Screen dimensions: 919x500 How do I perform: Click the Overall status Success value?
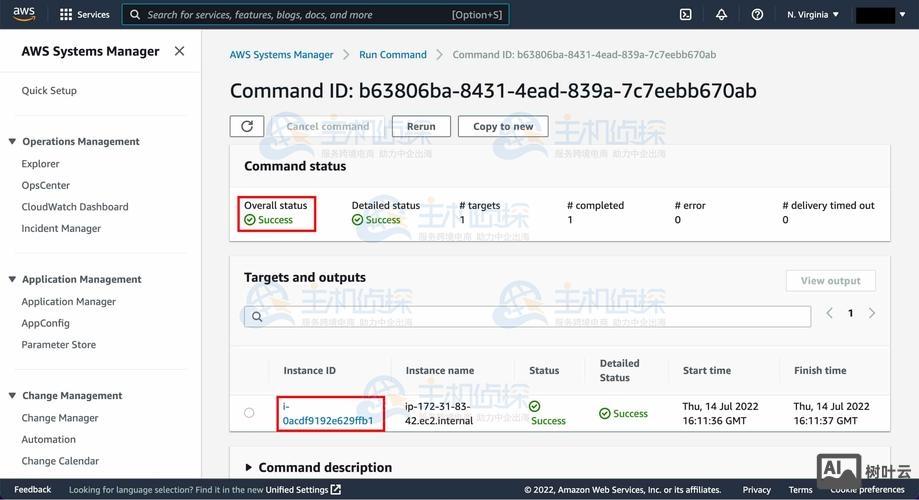click(268, 220)
